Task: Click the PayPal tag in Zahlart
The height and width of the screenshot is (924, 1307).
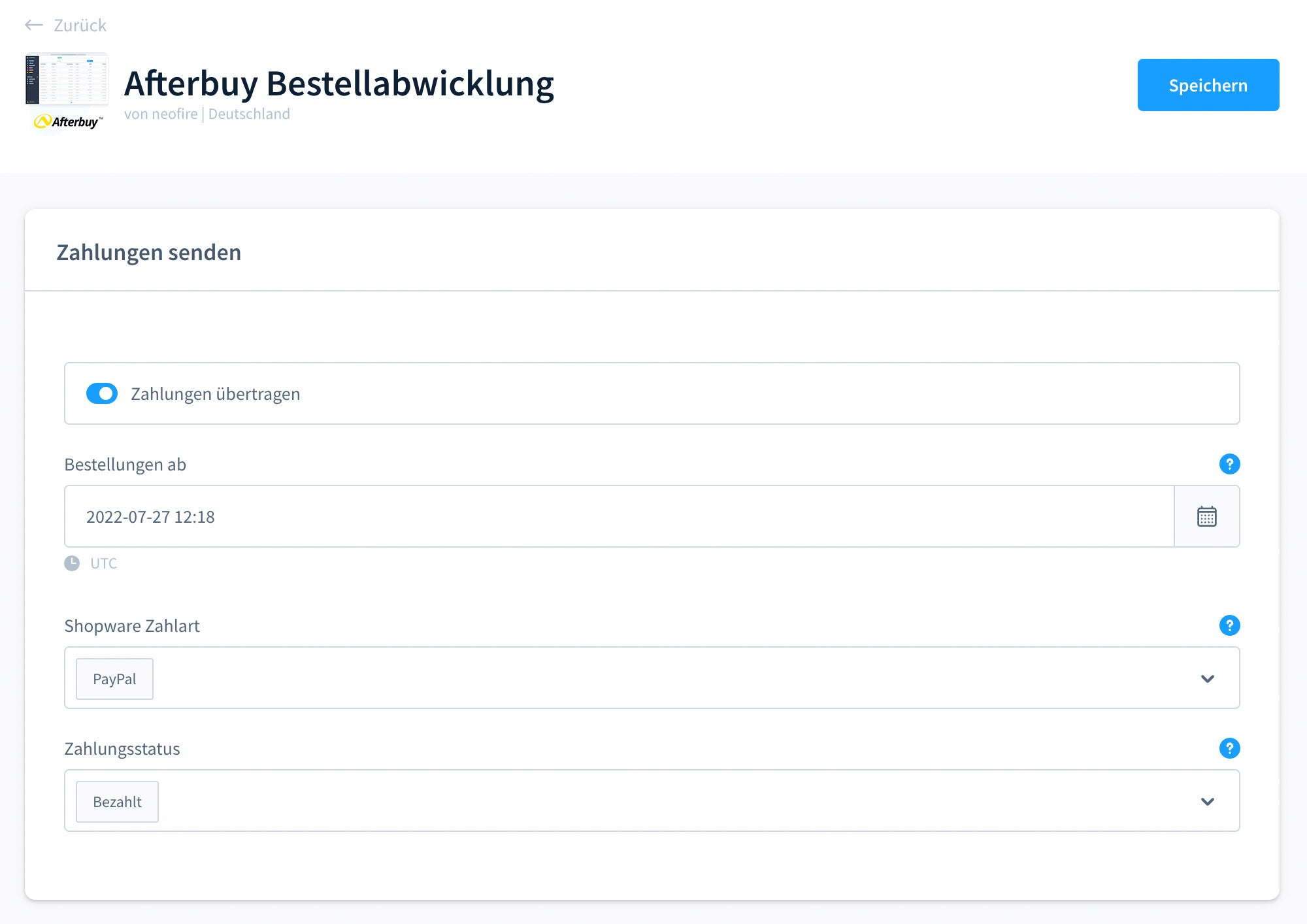Action: pos(114,679)
